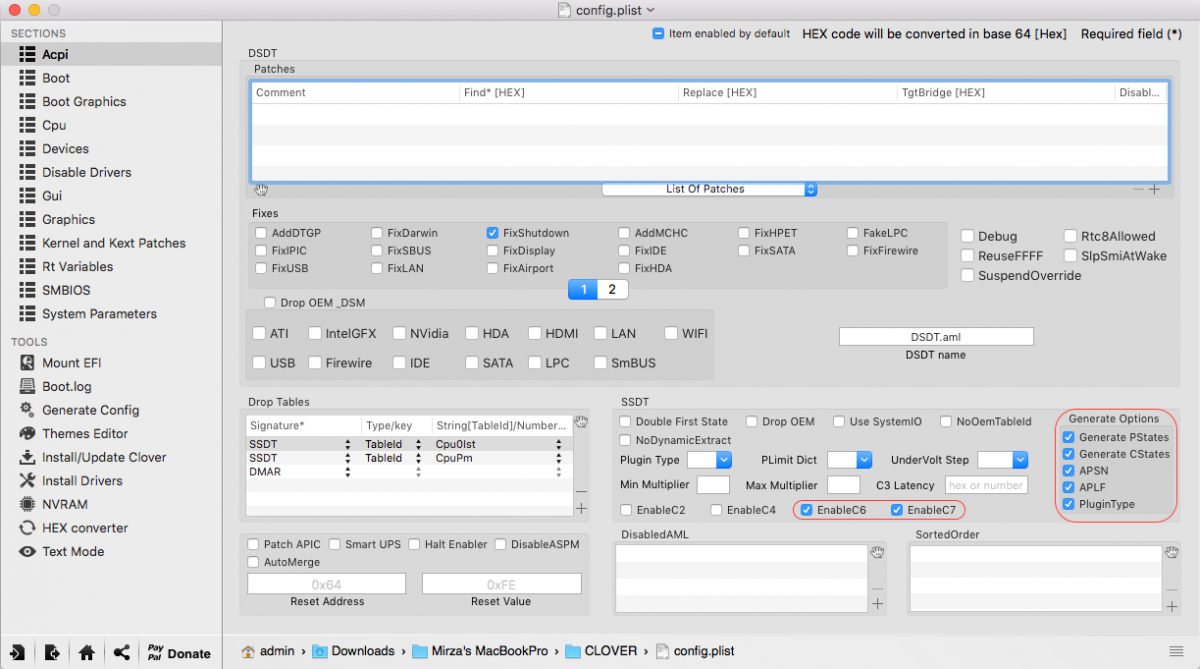Open Themes Editor icon in sidebar
This screenshot has width=1200, height=669.
point(27,434)
